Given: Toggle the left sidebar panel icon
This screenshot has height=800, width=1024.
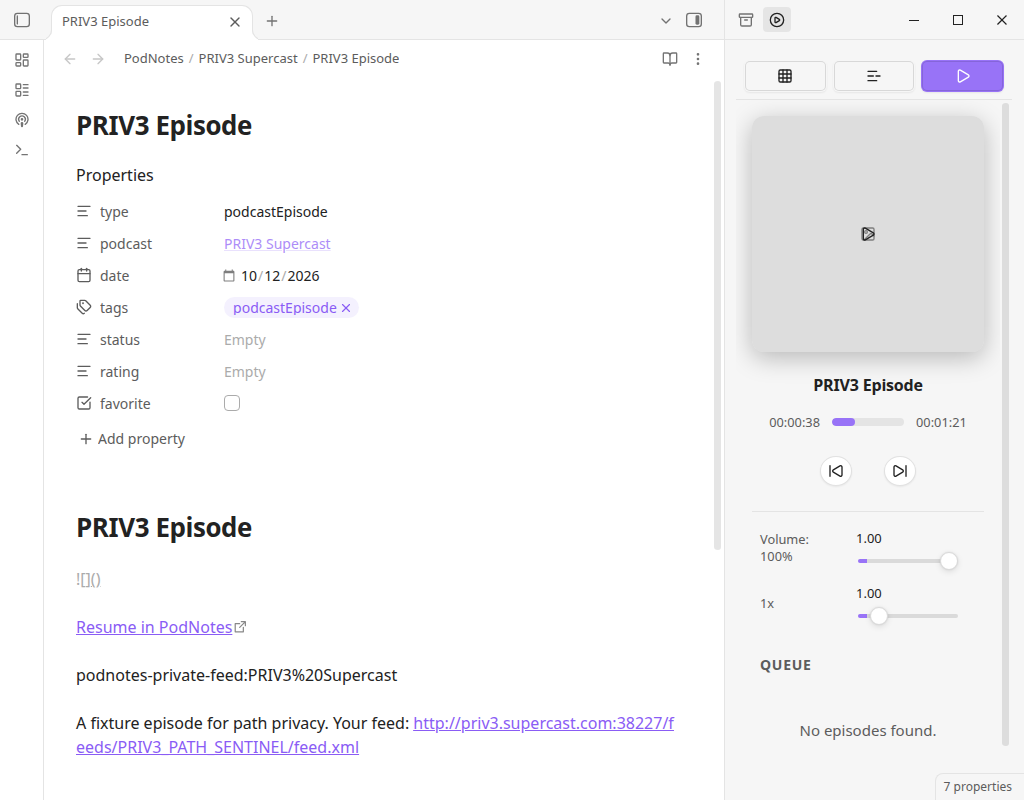Looking at the screenshot, I should coord(22,20).
